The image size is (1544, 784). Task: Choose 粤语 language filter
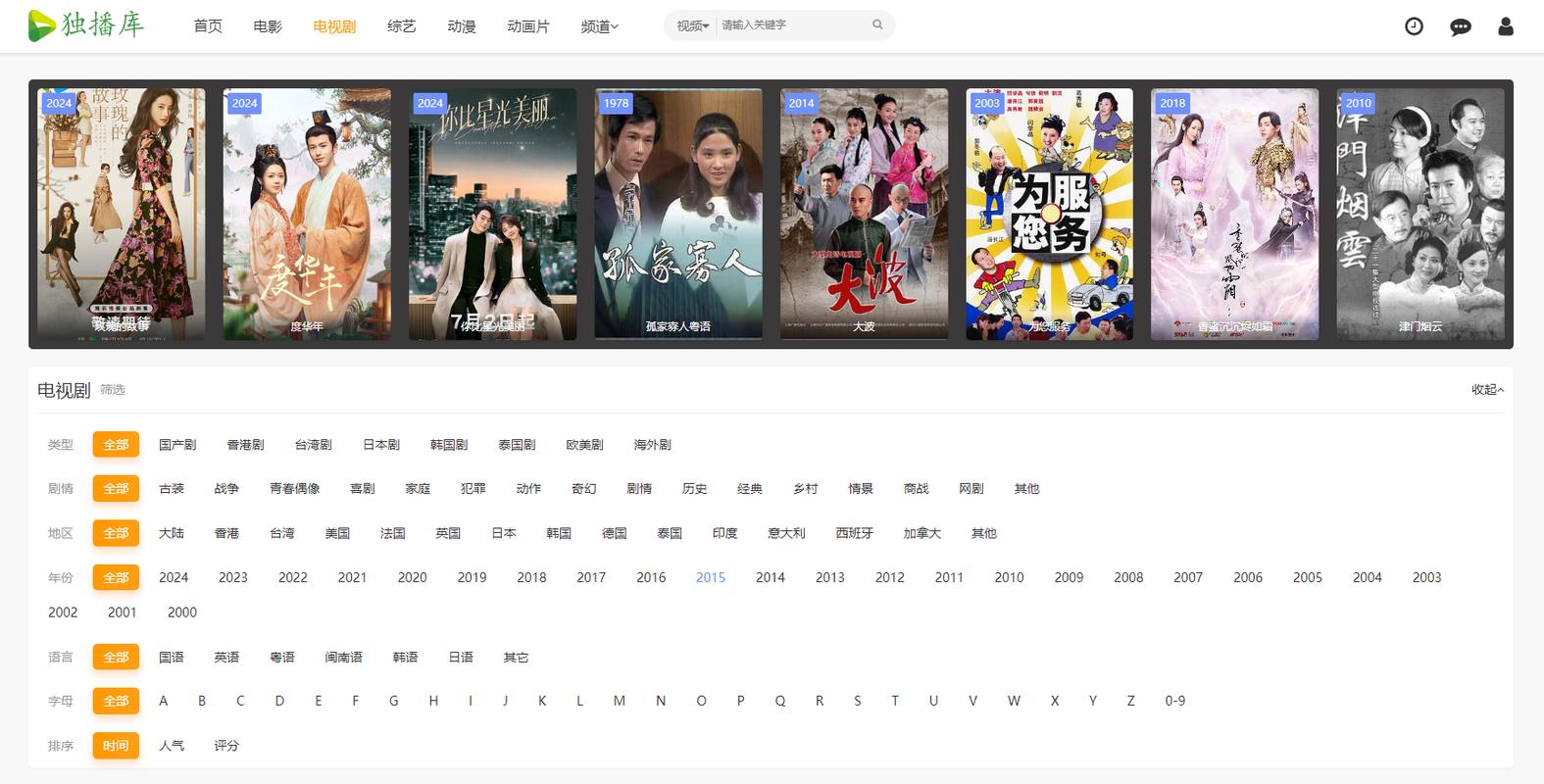282,658
